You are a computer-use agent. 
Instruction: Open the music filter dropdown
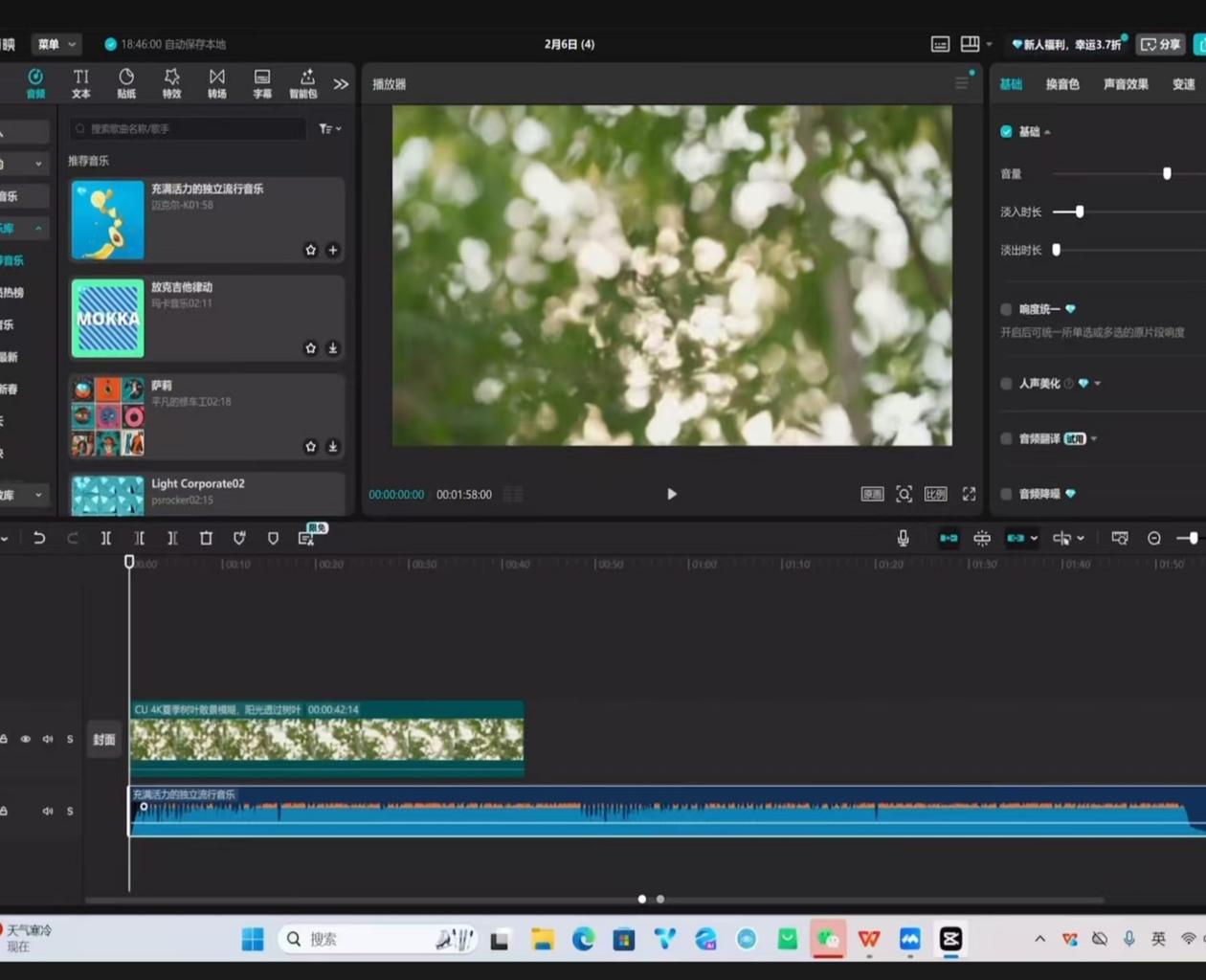[x=330, y=129]
